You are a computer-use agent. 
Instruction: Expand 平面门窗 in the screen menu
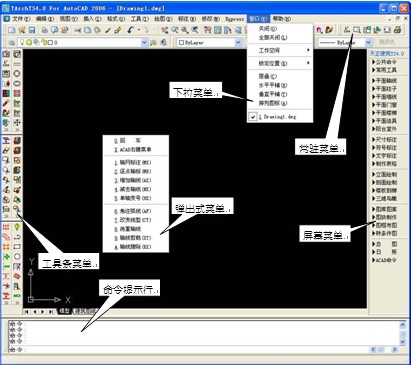[x=384, y=105]
